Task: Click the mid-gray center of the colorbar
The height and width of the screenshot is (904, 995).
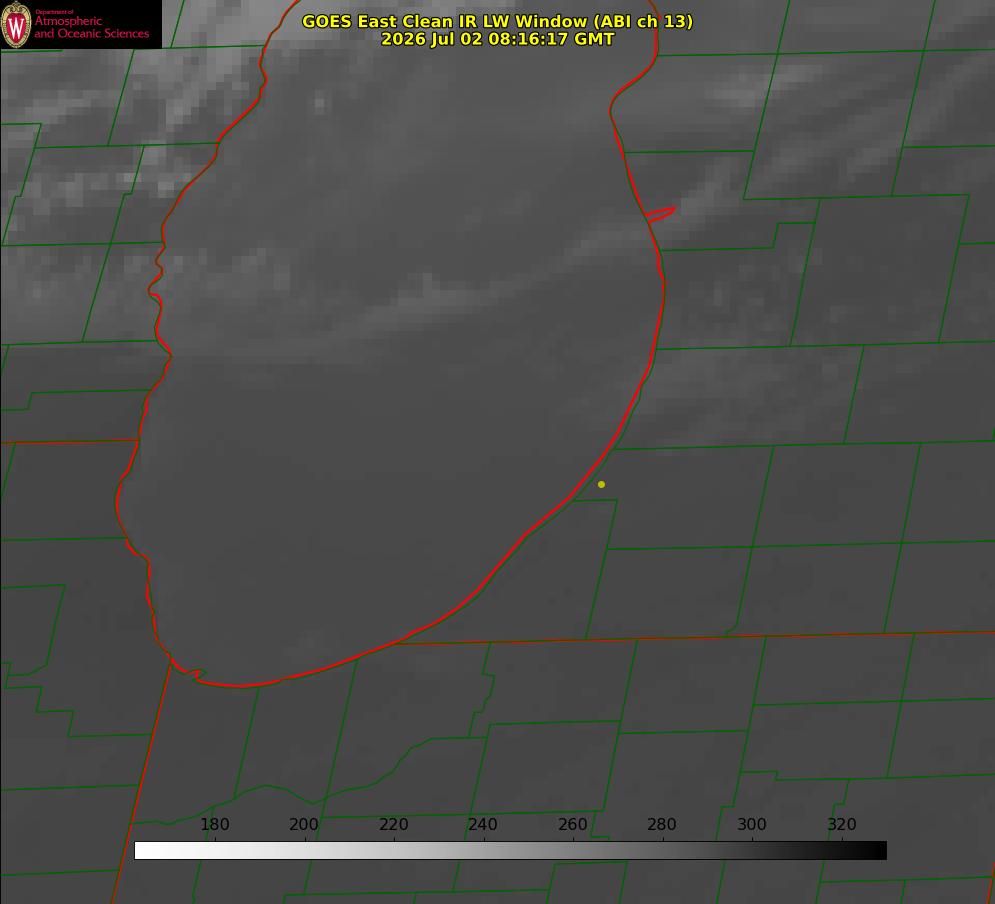Action: click(510, 851)
